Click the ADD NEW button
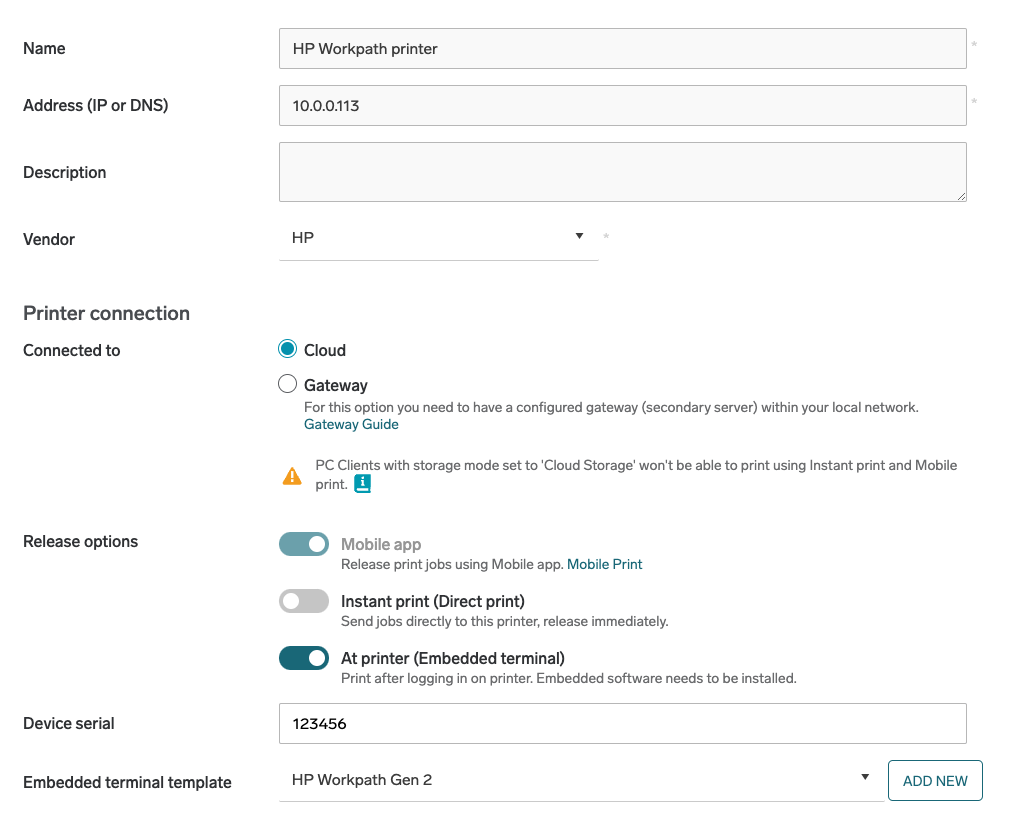 tap(935, 781)
